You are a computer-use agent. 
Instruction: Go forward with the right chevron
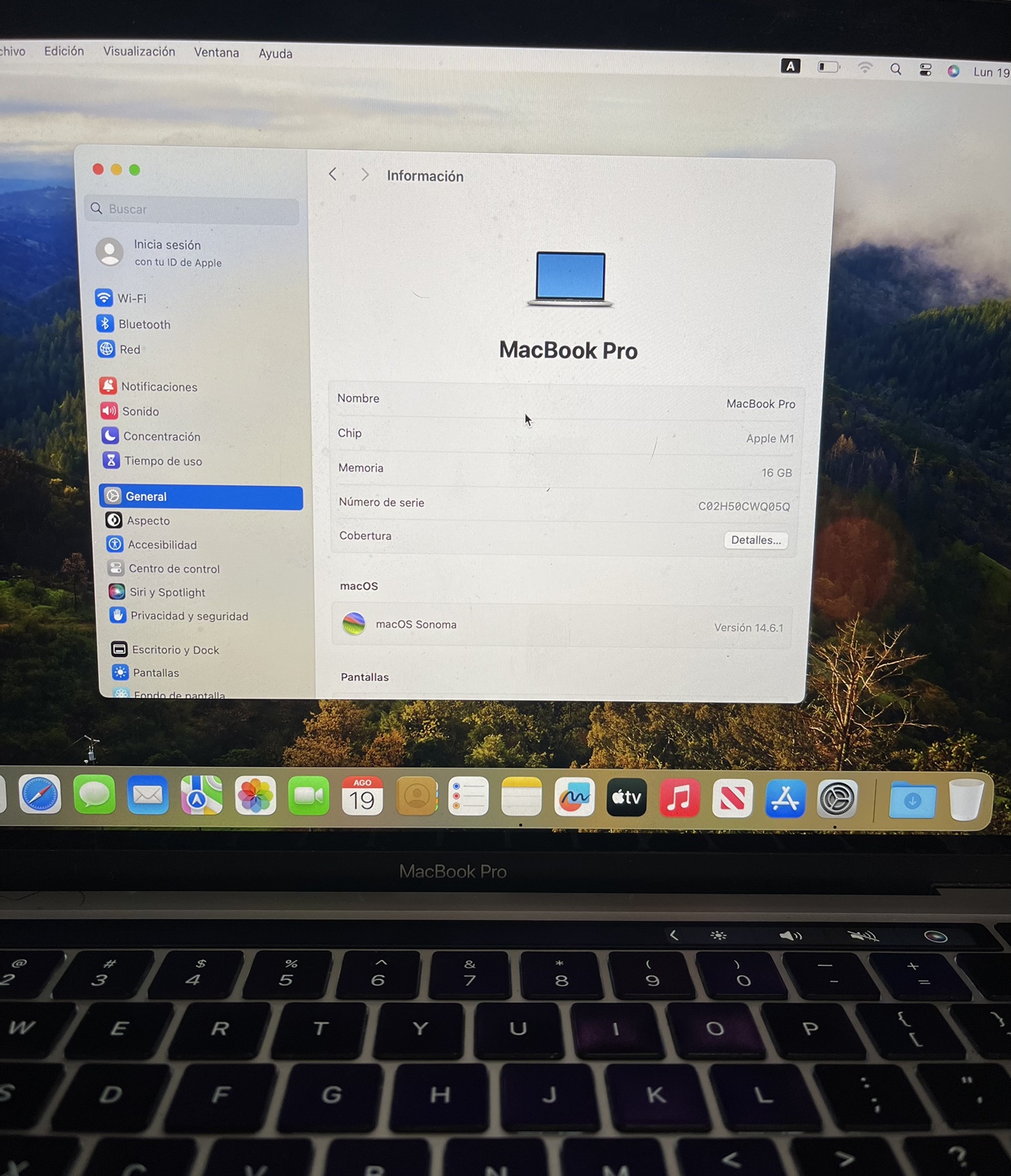coord(364,175)
